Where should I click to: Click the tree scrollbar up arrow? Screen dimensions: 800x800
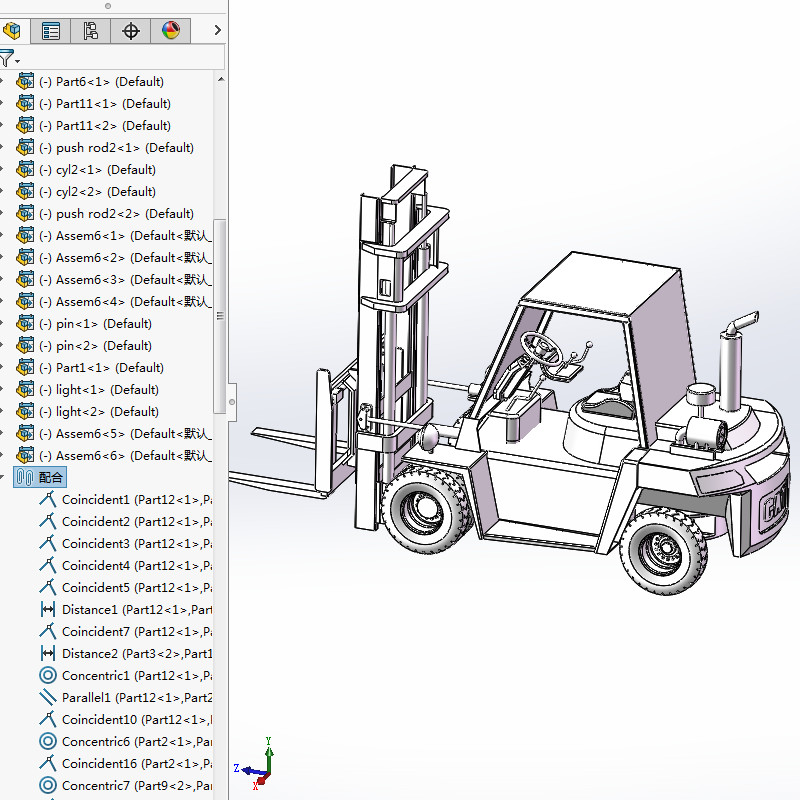click(221, 79)
